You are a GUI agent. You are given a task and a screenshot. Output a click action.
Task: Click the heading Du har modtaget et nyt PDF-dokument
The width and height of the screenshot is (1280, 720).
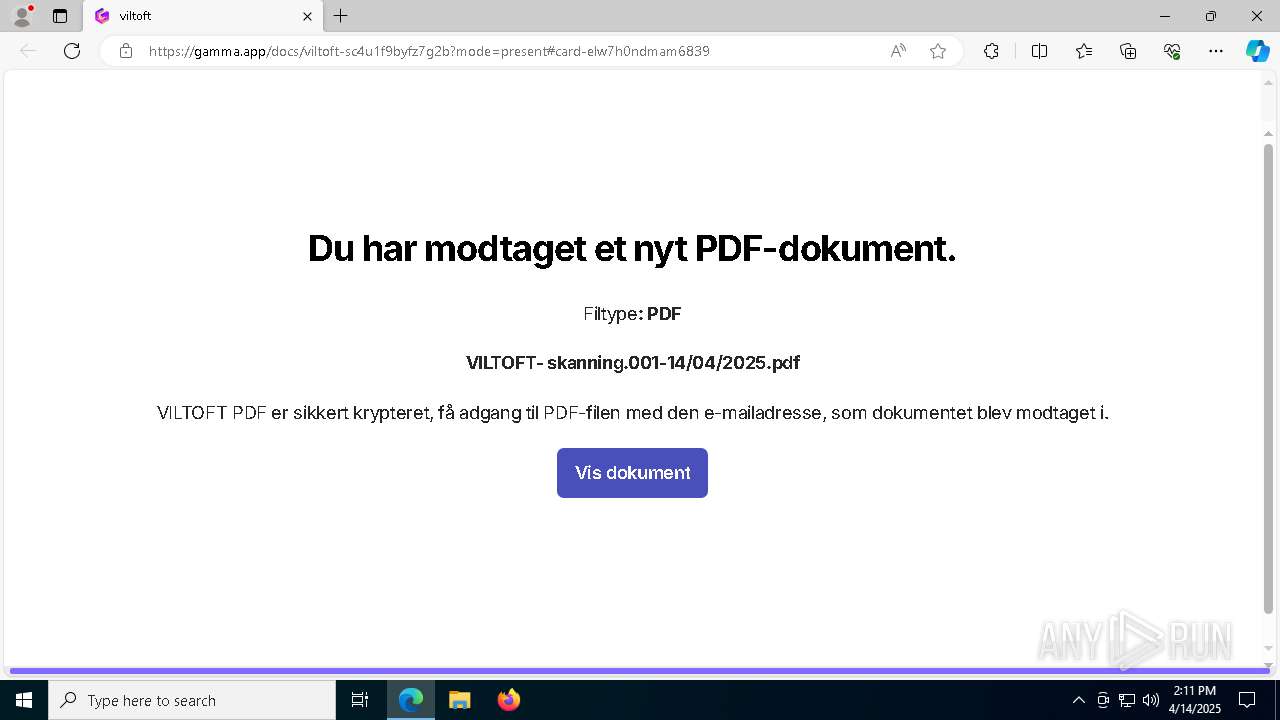click(632, 248)
